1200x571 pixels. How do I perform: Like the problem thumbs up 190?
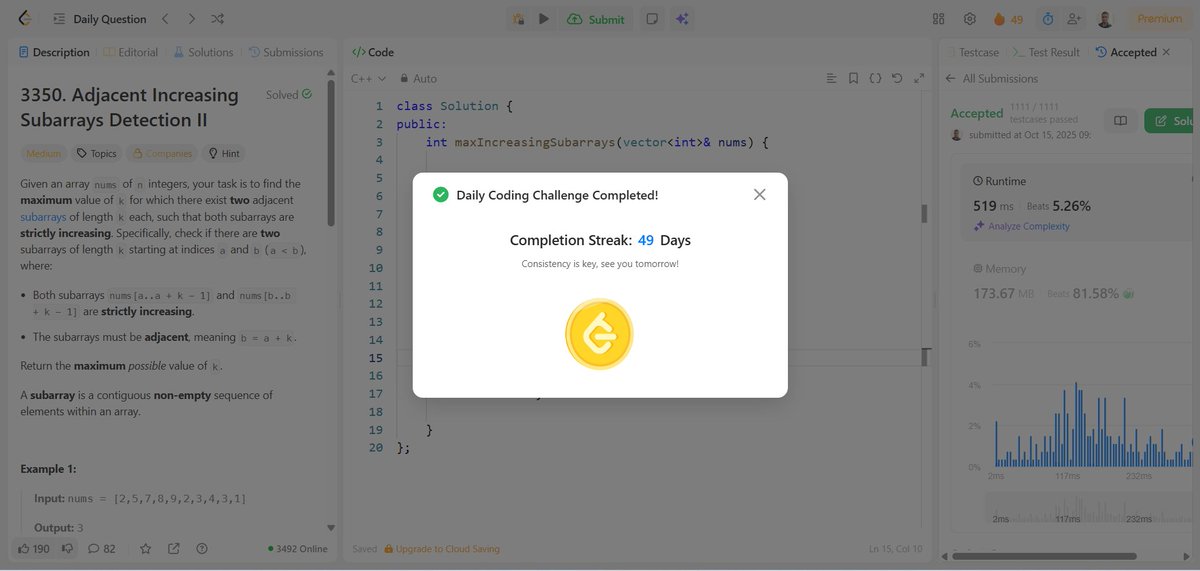pyautogui.click(x=33, y=548)
